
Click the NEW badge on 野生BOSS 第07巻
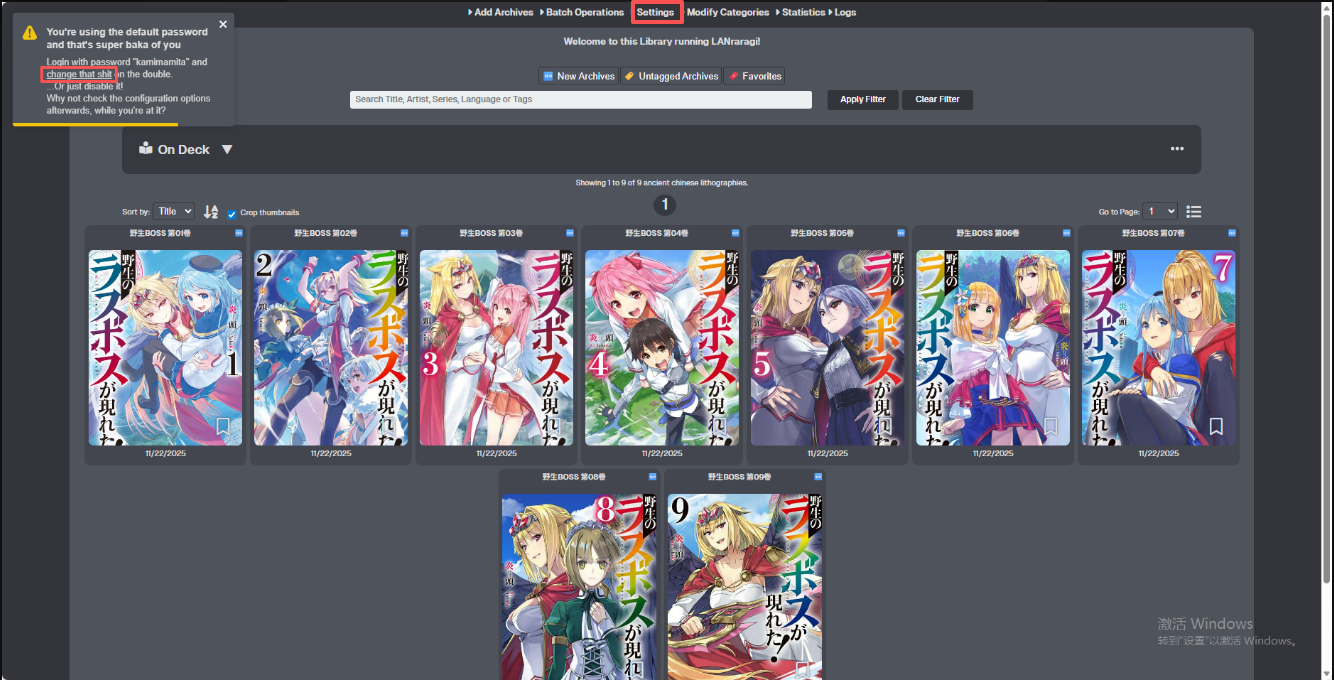coord(1232,233)
